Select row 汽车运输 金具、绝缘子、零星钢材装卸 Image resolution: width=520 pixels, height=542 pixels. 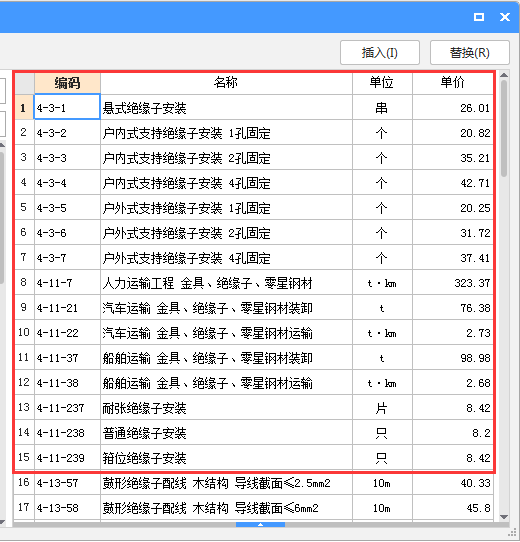coord(254,307)
